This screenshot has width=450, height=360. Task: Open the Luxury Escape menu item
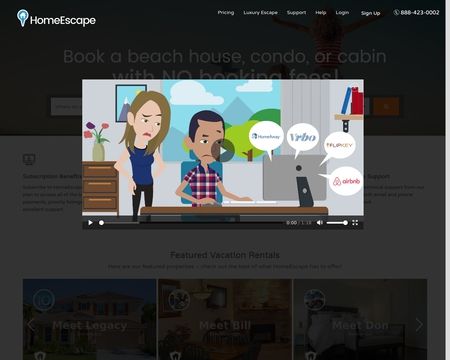click(x=260, y=13)
